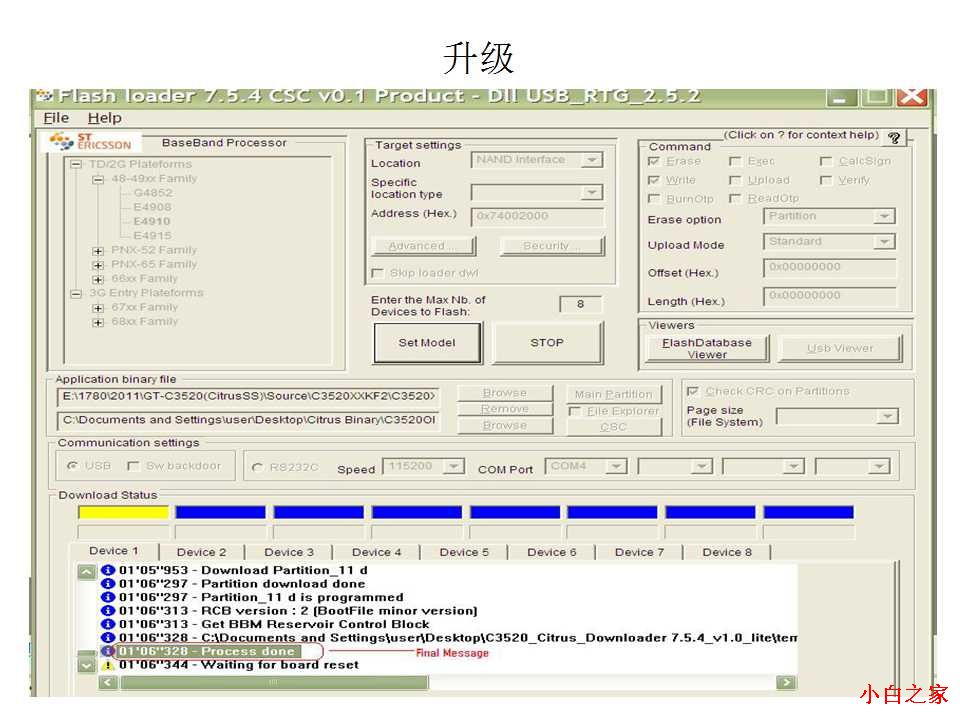Select the USB radio button
The width and height of the screenshot is (960, 720).
click(x=72, y=467)
